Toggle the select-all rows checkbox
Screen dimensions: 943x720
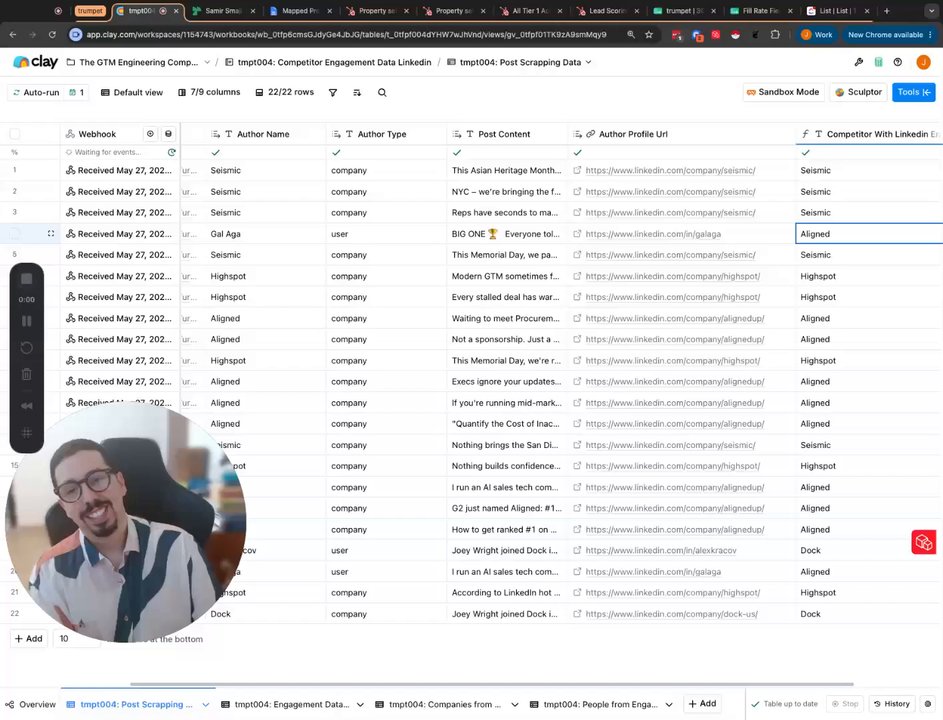click(x=15, y=134)
